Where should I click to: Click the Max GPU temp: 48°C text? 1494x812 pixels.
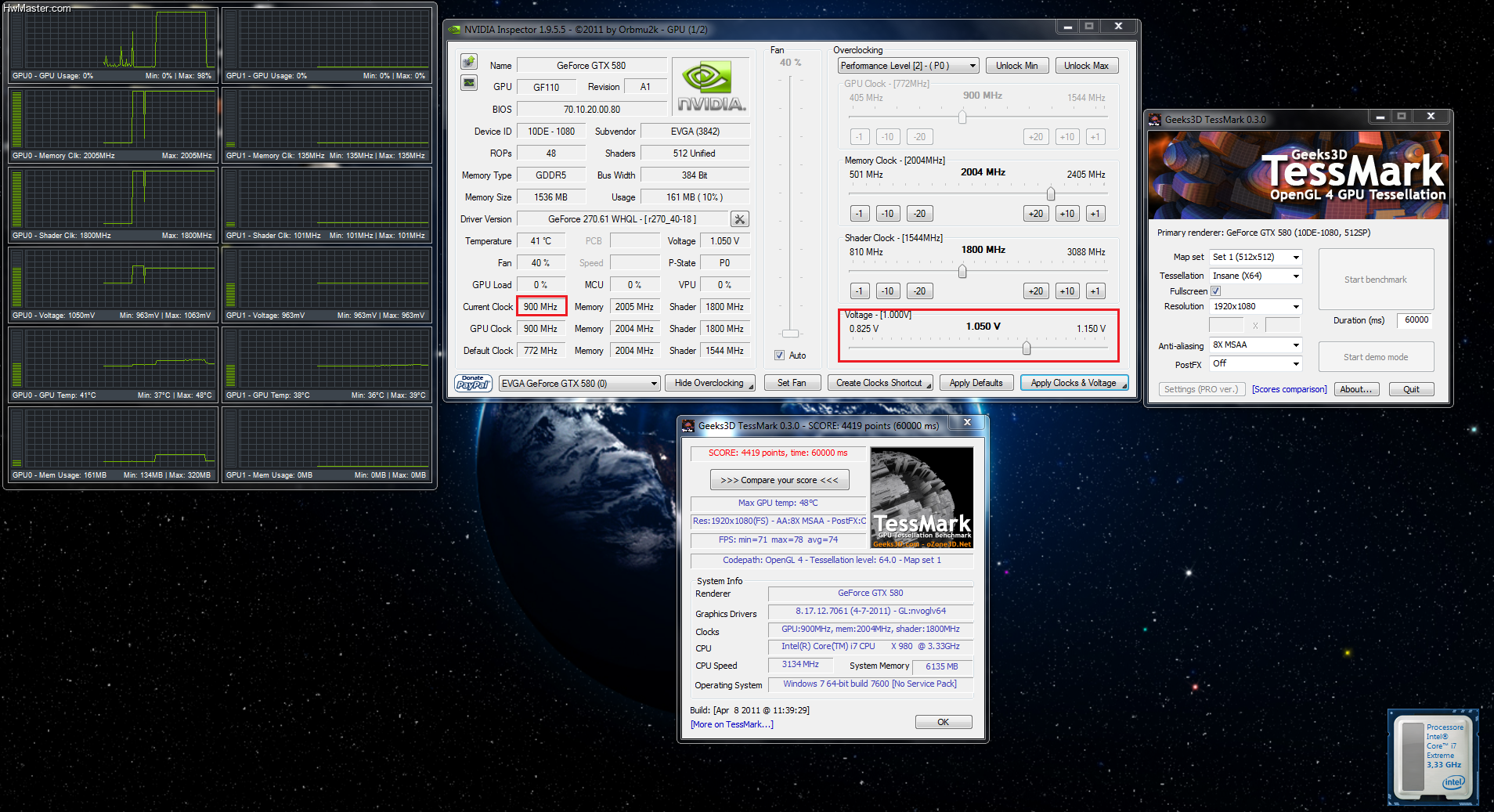click(778, 503)
